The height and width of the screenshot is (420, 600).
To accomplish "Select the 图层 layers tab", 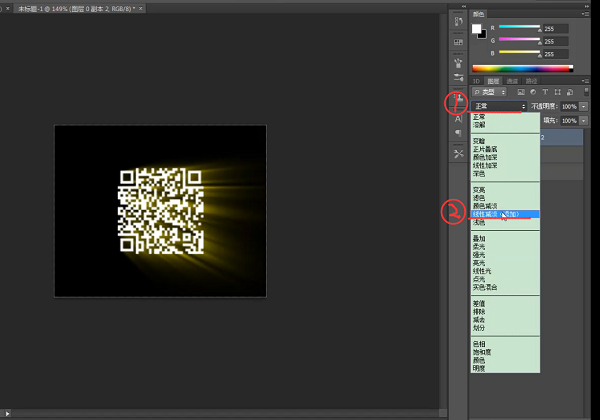I will tap(493, 81).
